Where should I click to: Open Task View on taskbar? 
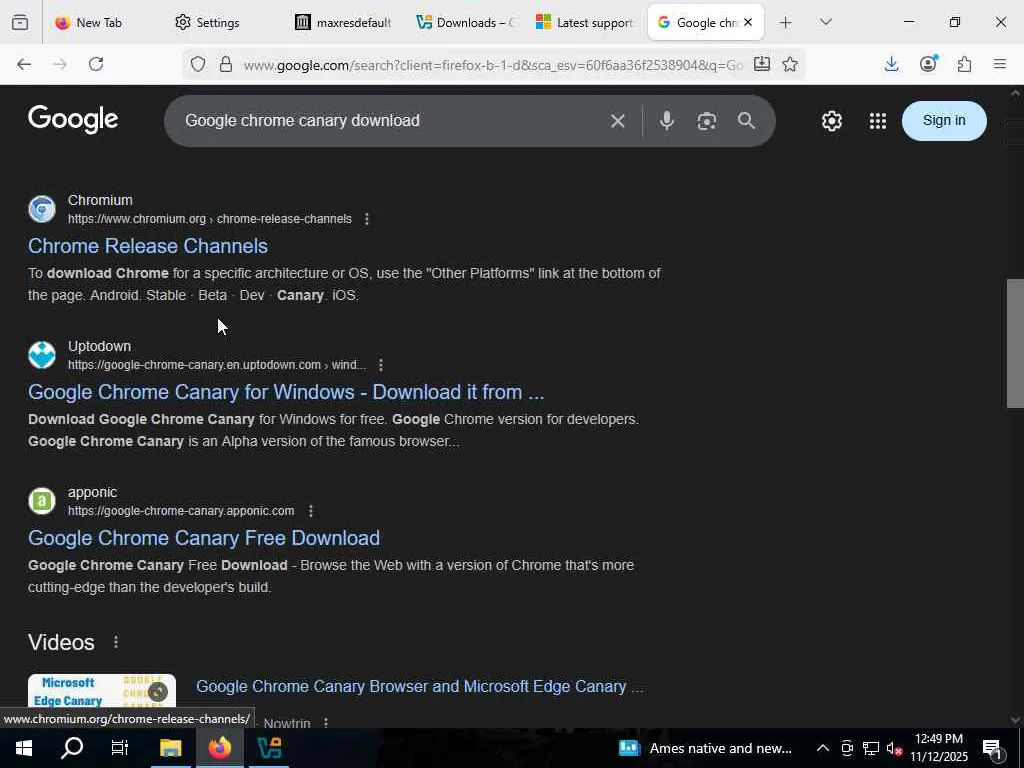(120, 748)
